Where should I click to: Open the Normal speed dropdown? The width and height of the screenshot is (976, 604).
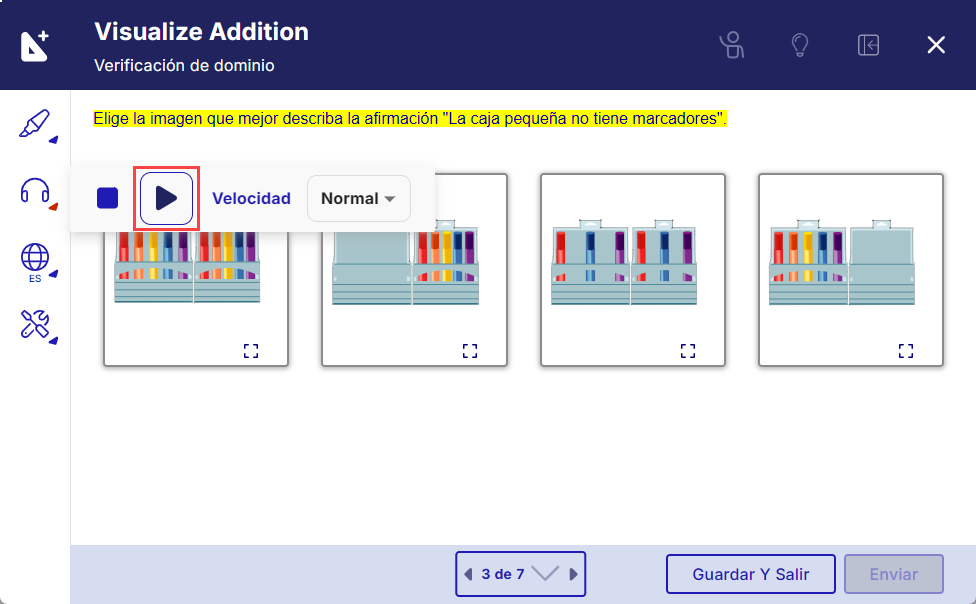[359, 198]
